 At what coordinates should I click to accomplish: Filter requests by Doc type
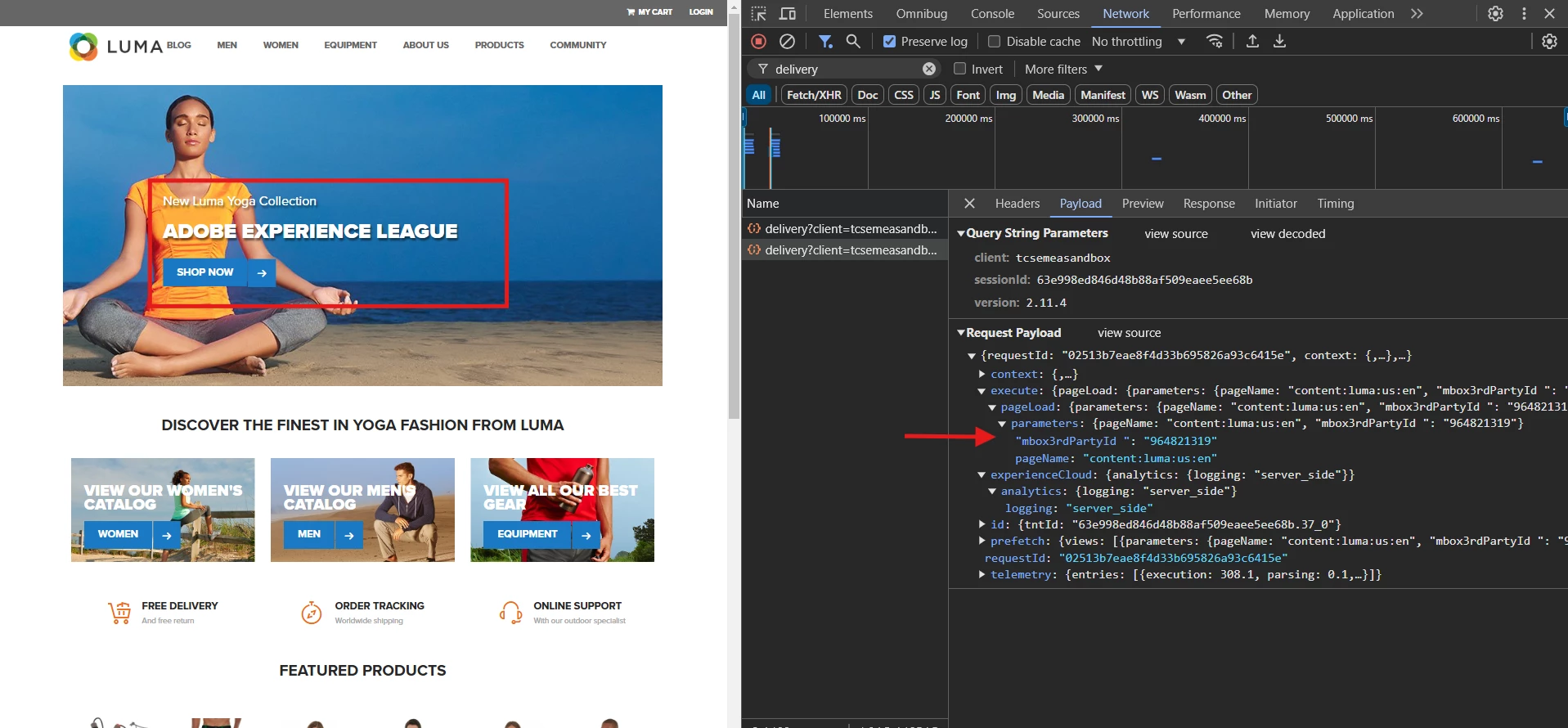tap(868, 95)
